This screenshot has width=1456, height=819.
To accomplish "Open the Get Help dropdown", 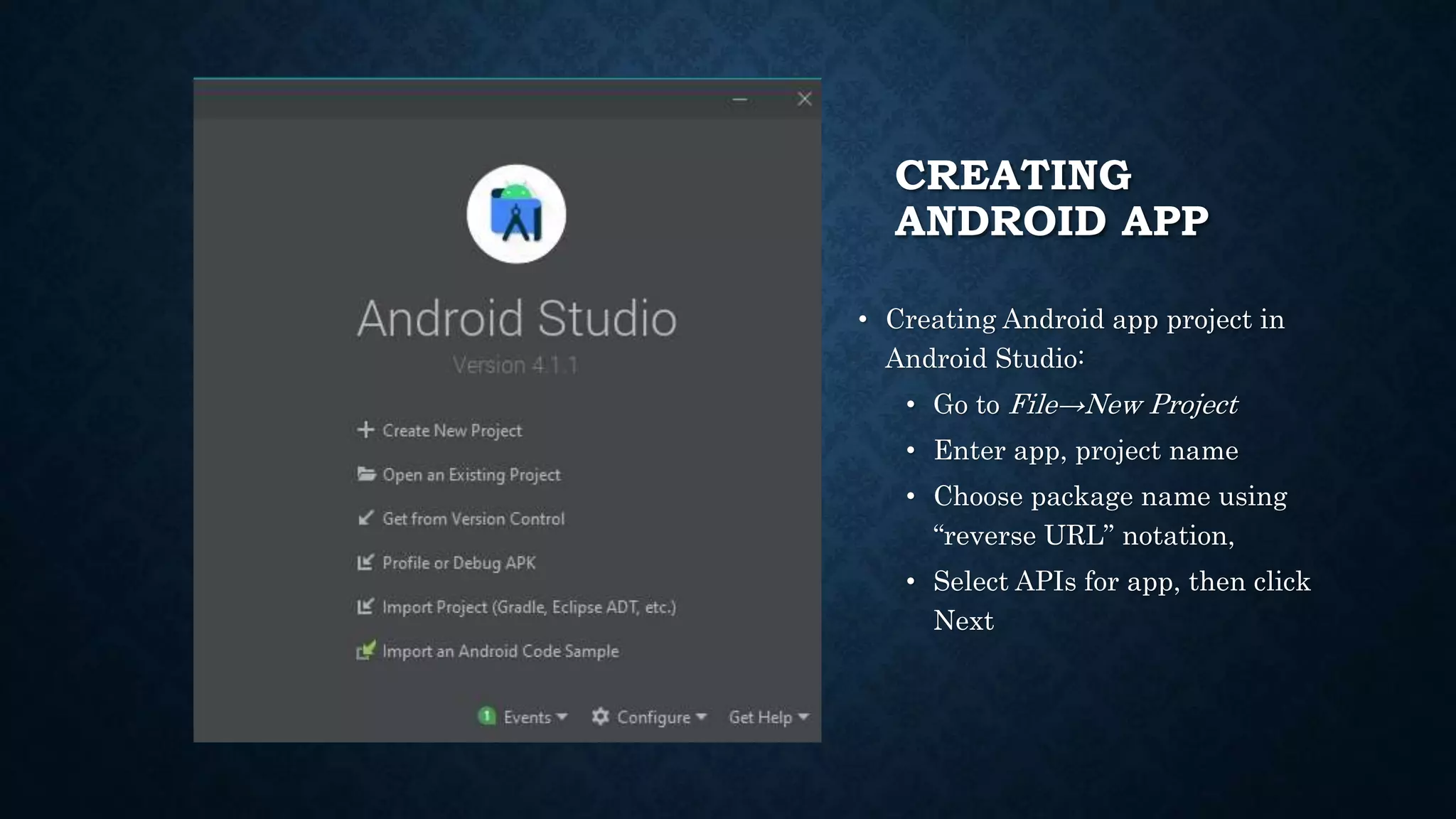I will tap(769, 717).
